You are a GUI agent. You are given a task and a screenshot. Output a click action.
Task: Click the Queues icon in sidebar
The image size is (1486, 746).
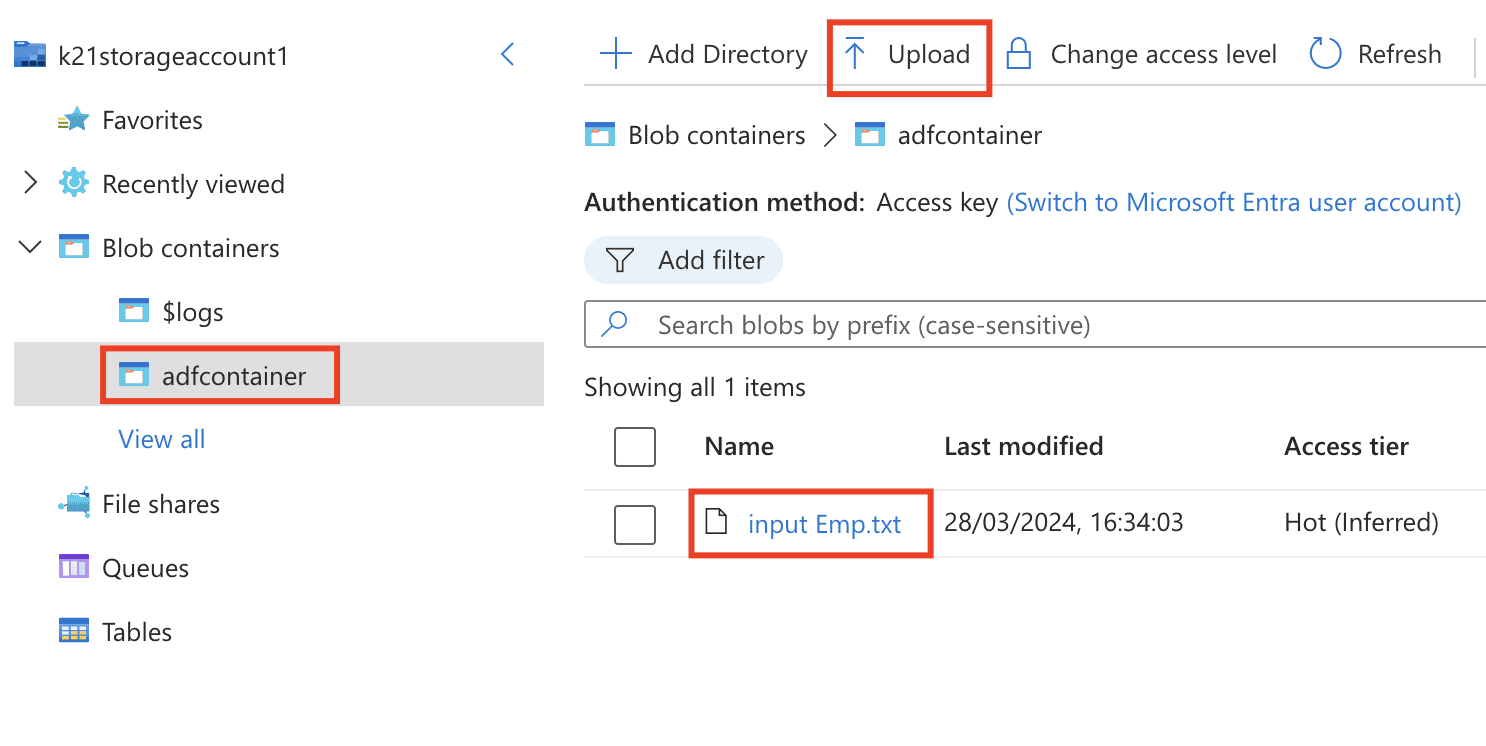74,568
